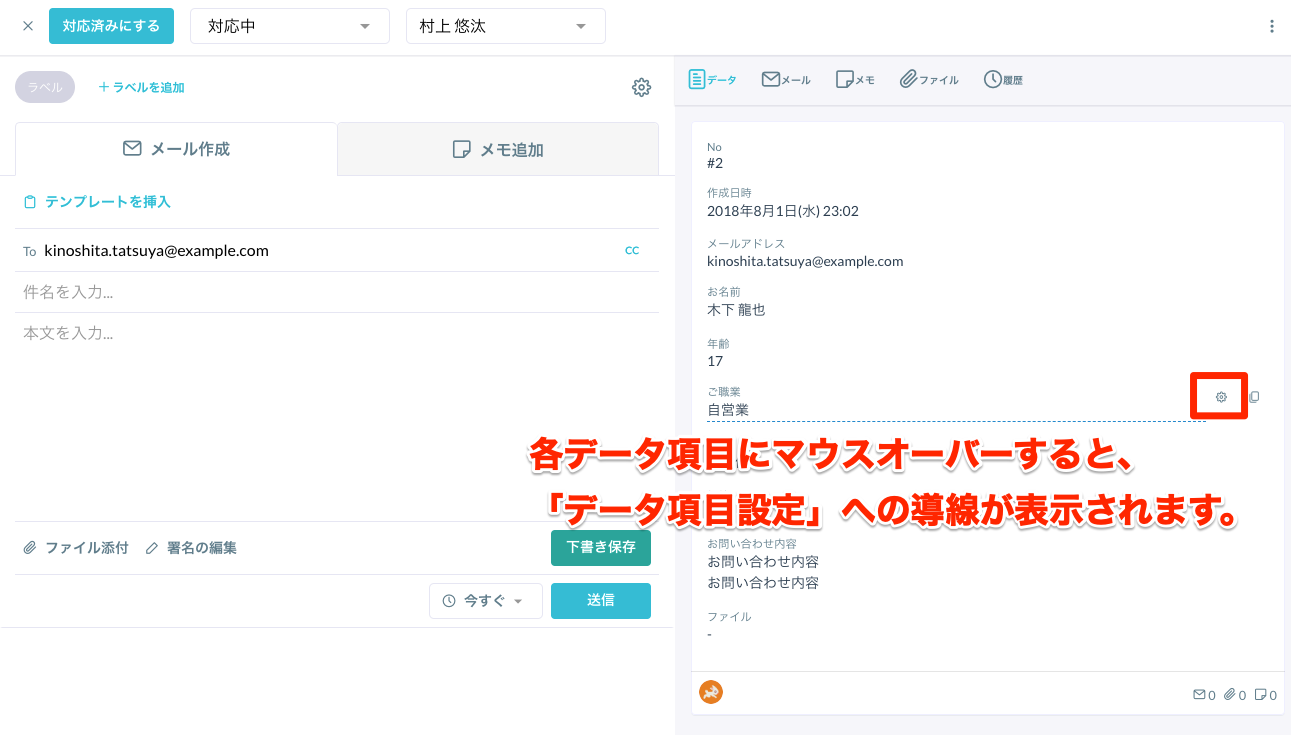Switch to the メモ追加 tab

tap(498, 149)
